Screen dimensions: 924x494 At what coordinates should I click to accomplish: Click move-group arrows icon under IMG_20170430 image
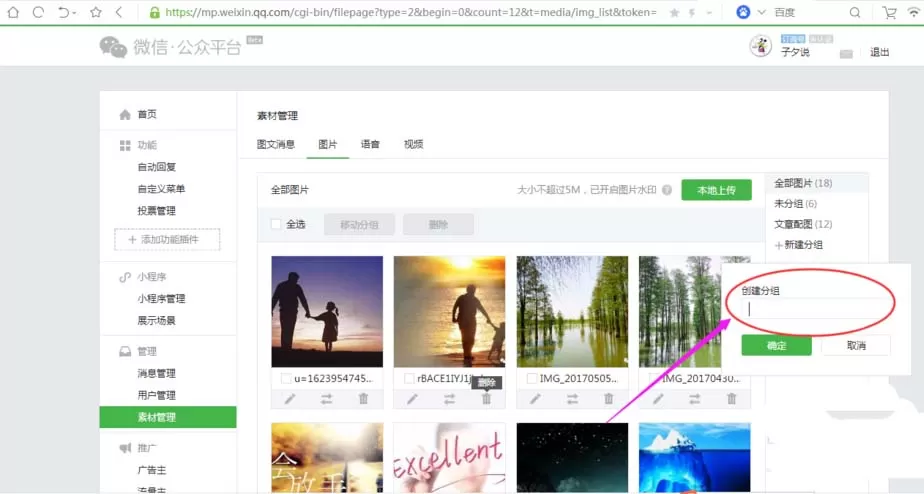695,399
